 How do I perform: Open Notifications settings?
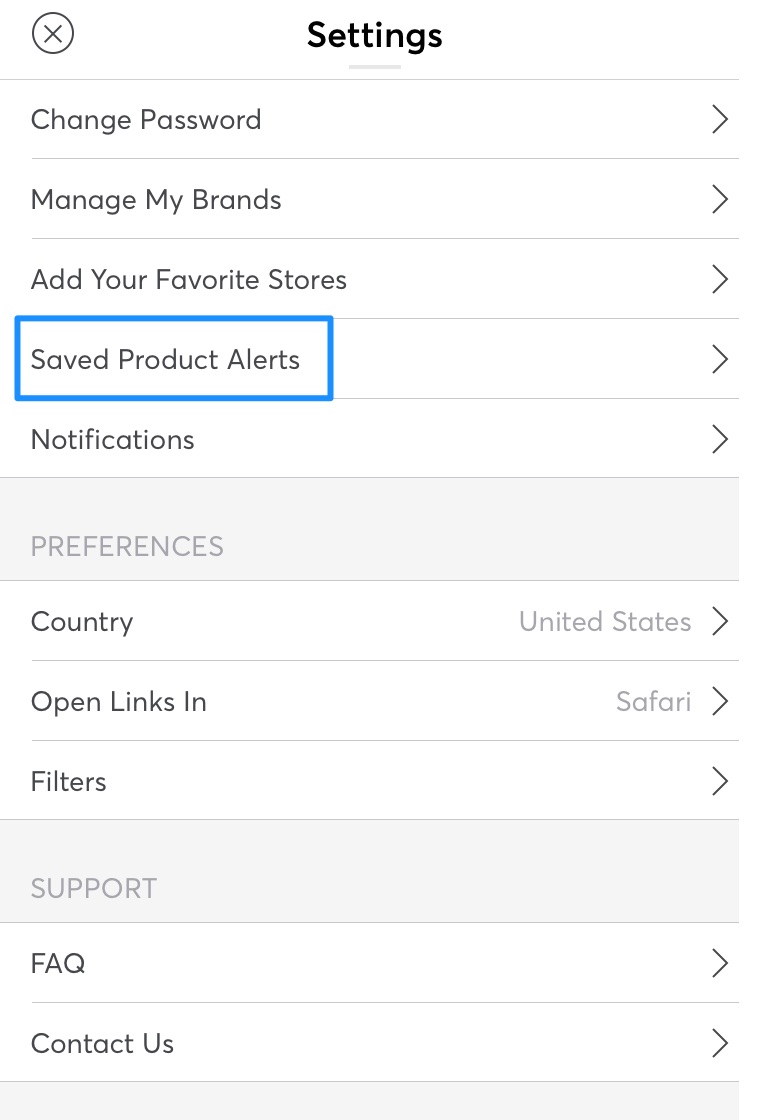click(369, 439)
